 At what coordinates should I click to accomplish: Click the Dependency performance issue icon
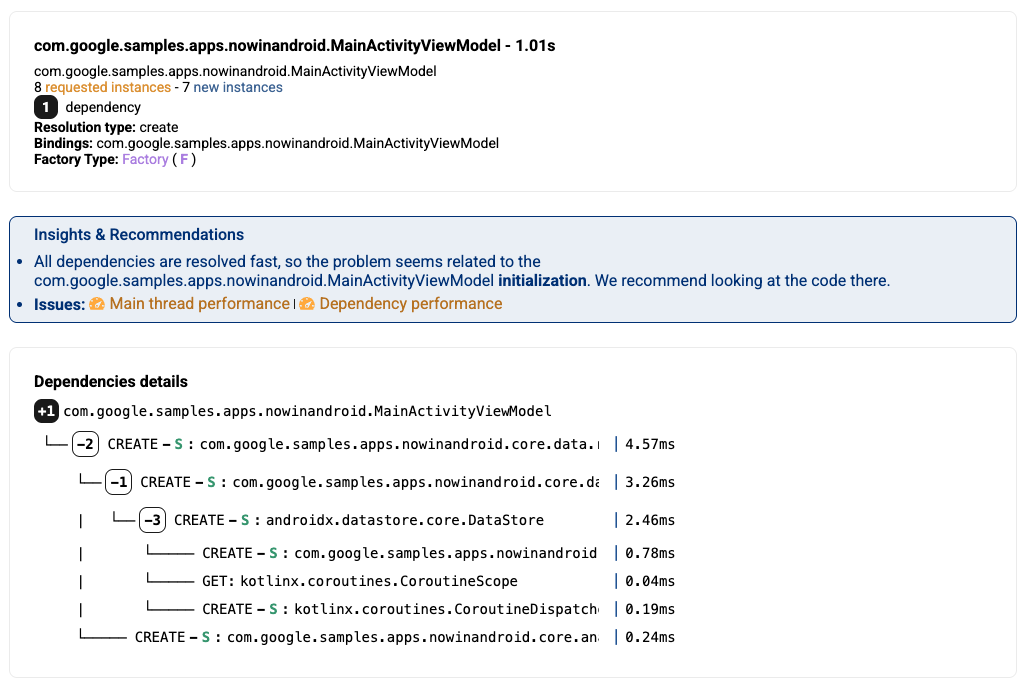point(307,304)
